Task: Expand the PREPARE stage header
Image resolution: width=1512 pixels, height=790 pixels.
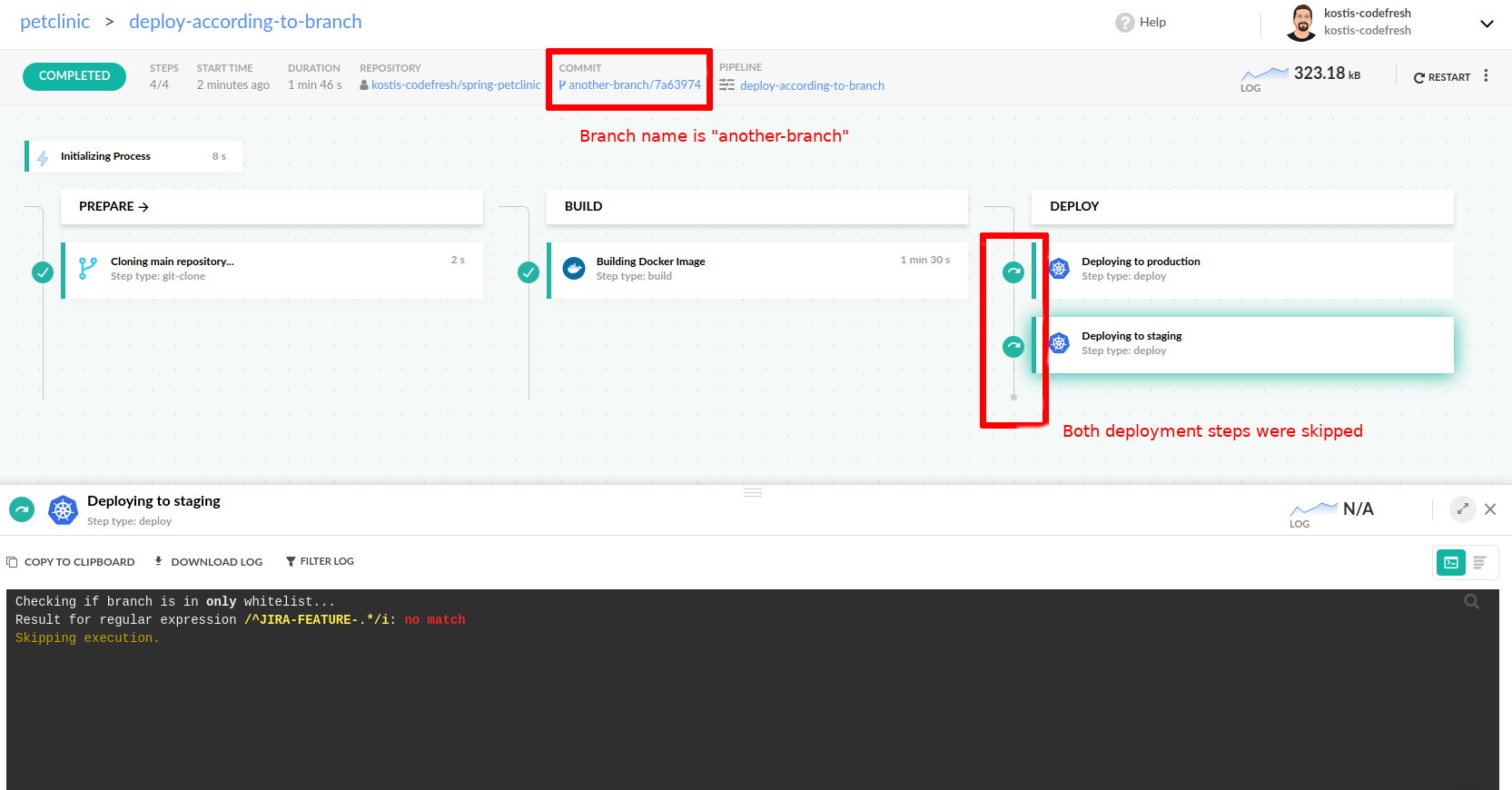Action: click(114, 207)
